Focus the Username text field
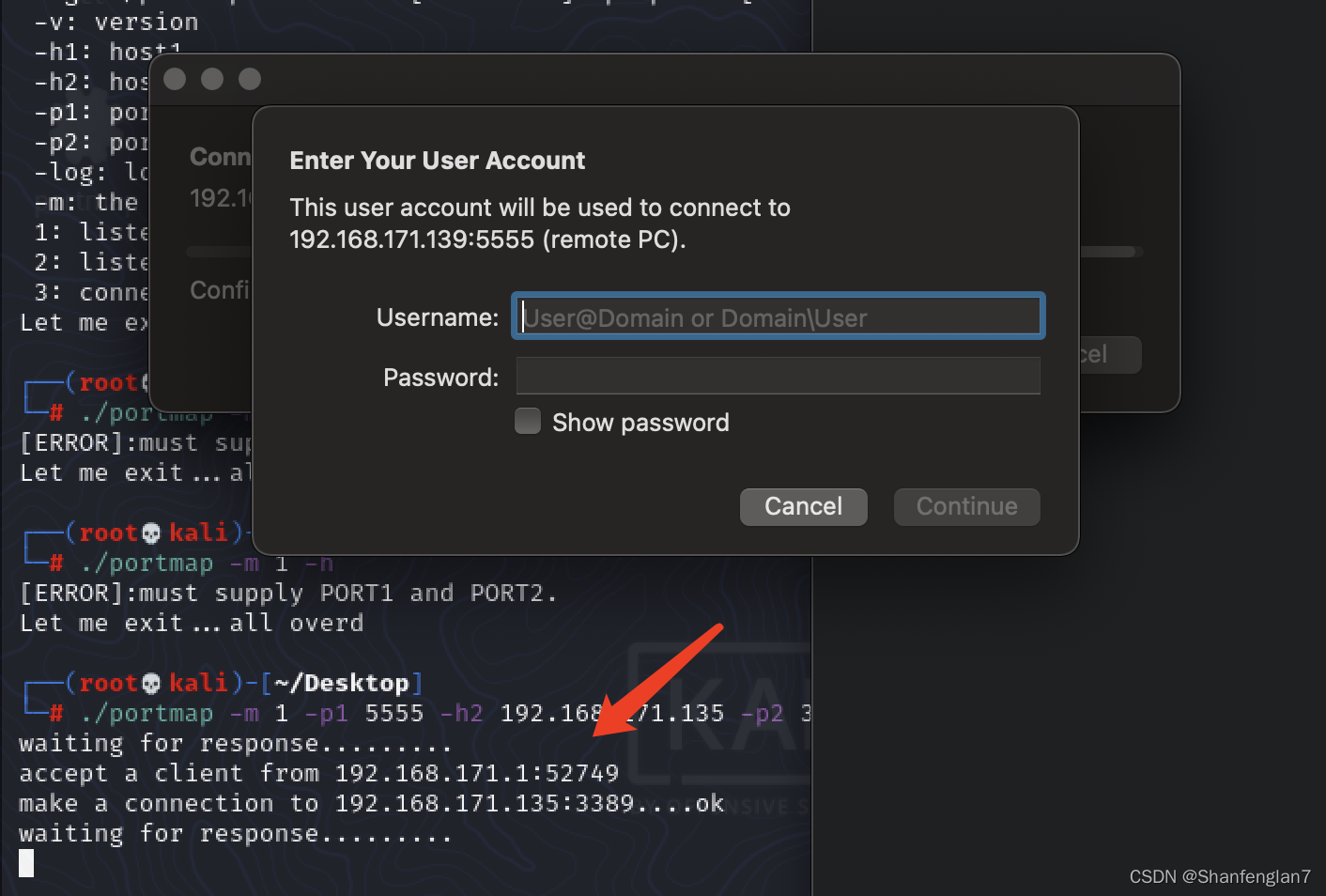Image resolution: width=1326 pixels, height=896 pixels. 778,317
